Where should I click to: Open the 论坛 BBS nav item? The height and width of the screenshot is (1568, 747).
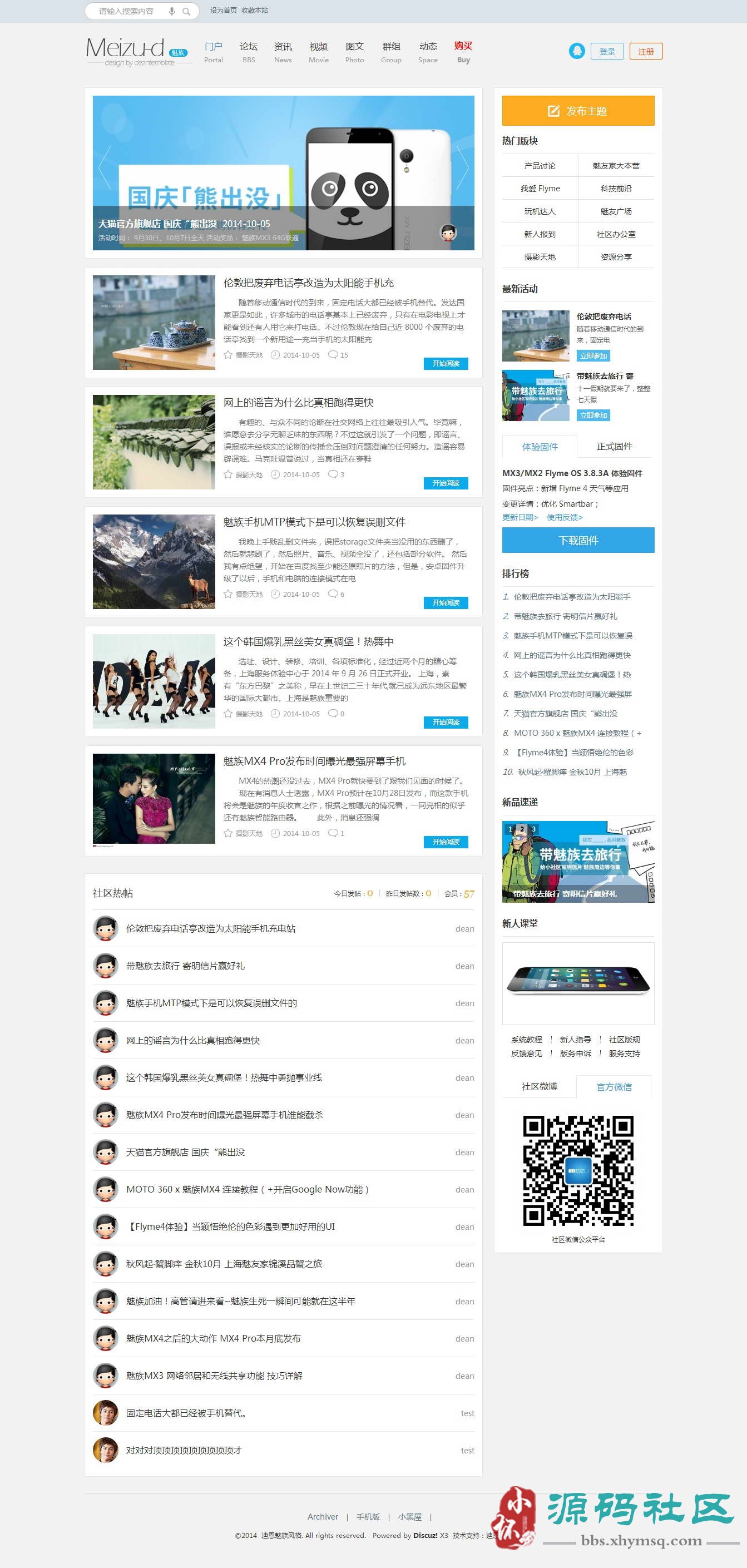tap(249, 52)
